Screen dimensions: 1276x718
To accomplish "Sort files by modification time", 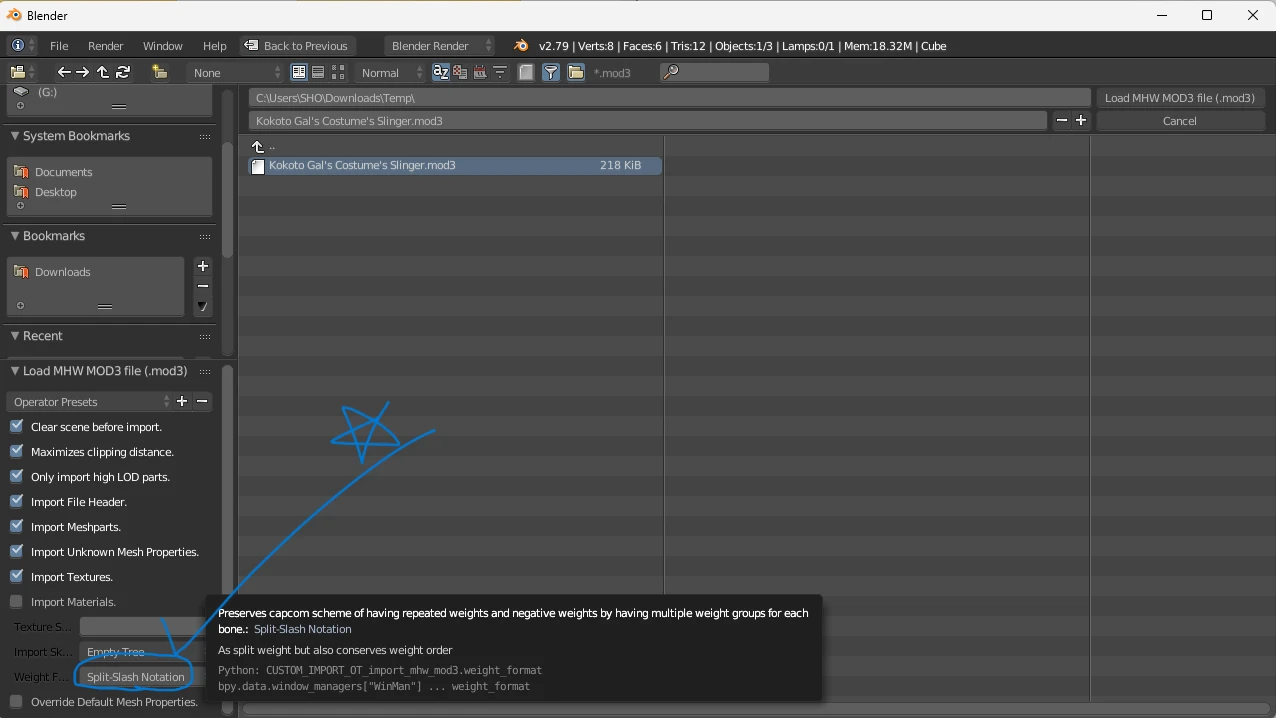I will coord(480,72).
